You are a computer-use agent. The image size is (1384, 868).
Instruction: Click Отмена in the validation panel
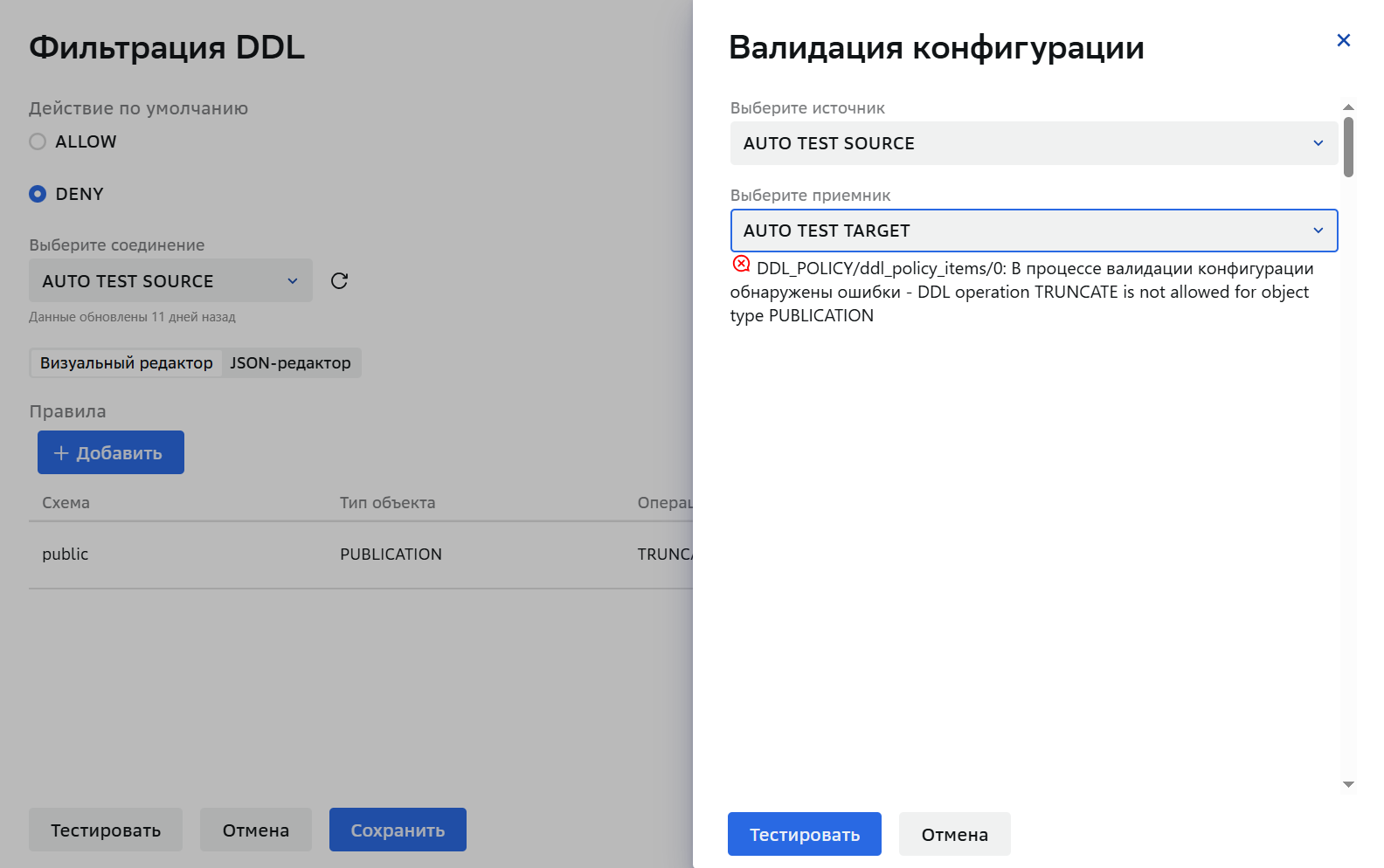pyautogui.click(x=955, y=834)
